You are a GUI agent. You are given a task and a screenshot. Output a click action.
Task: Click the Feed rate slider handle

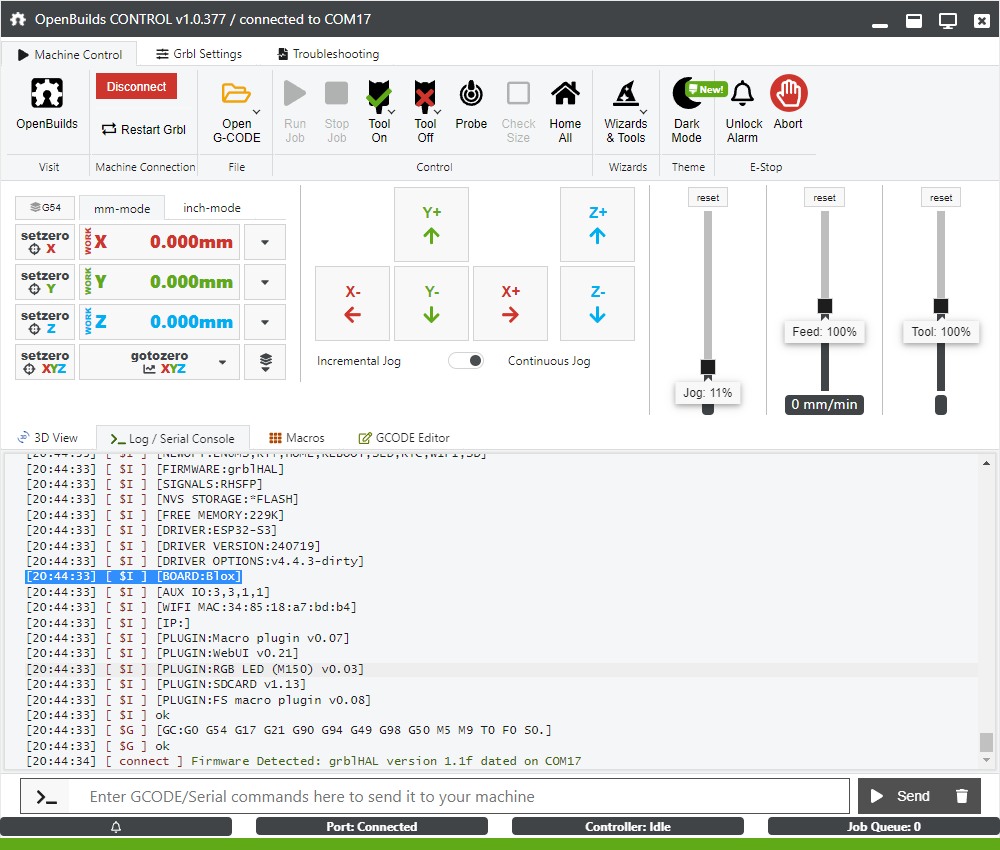pyautogui.click(x=825, y=306)
